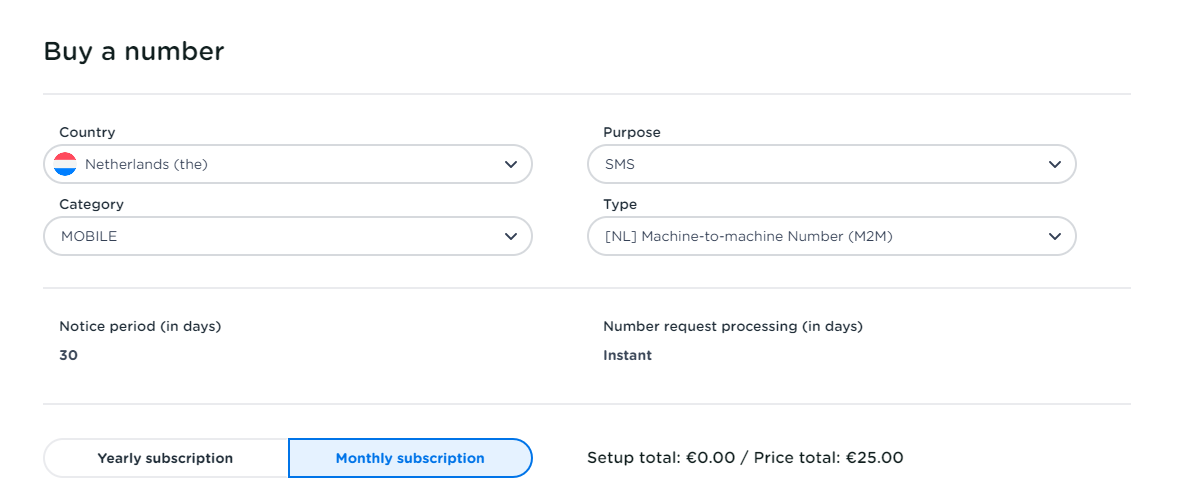Click the Type field label
Image resolution: width=1187 pixels, height=499 pixels.
tap(620, 204)
